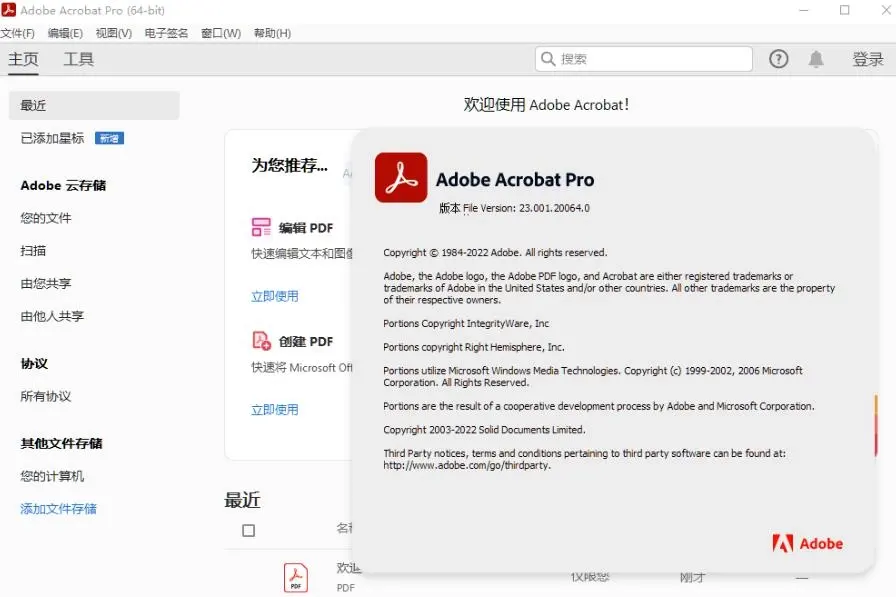Click the 添加文件存储 link
This screenshot has width=896, height=597.
[x=58, y=508]
